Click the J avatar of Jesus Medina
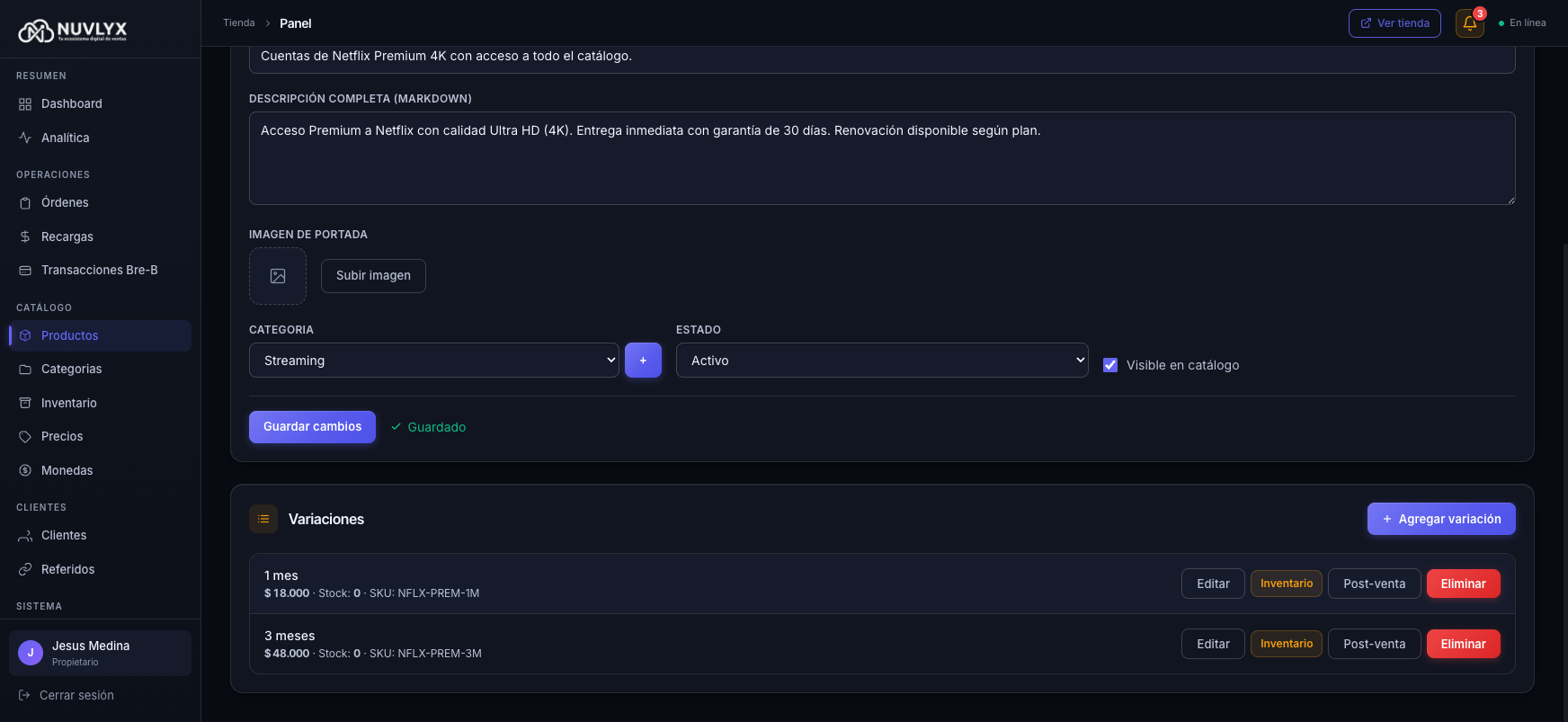This screenshot has width=1568, height=722. pyautogui.click(x=31, y=653)
